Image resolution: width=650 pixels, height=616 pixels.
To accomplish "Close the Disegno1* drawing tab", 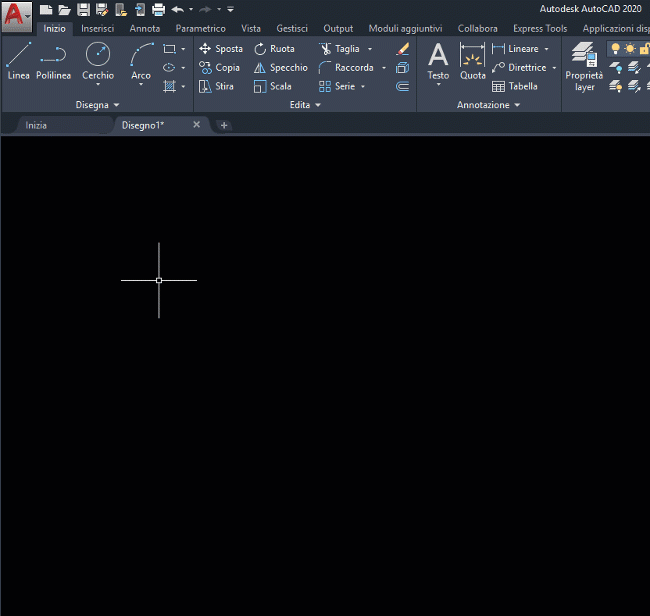I will click(x=196, y=124).
